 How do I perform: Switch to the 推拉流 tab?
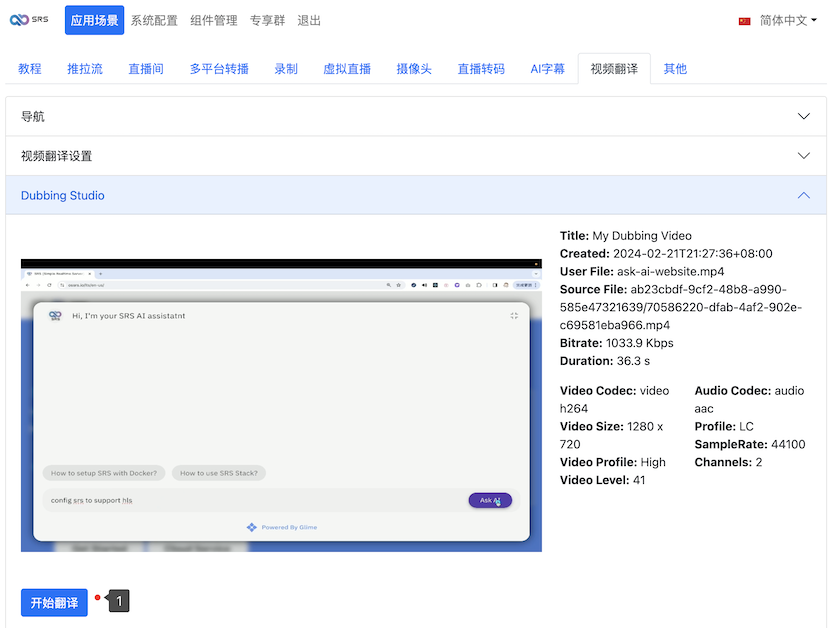click(85, 69)
